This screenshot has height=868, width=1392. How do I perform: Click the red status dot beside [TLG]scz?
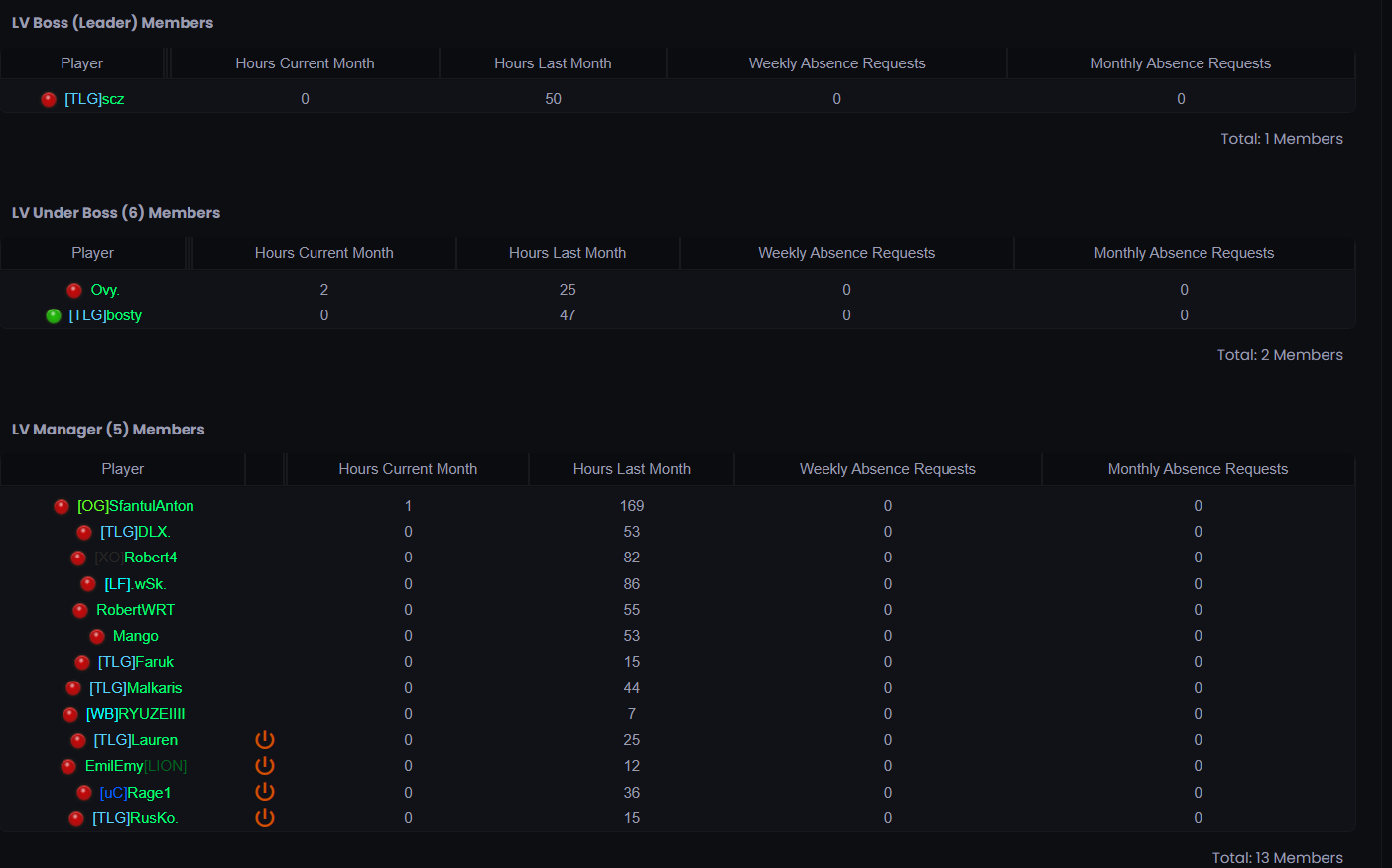coord(48,99)
